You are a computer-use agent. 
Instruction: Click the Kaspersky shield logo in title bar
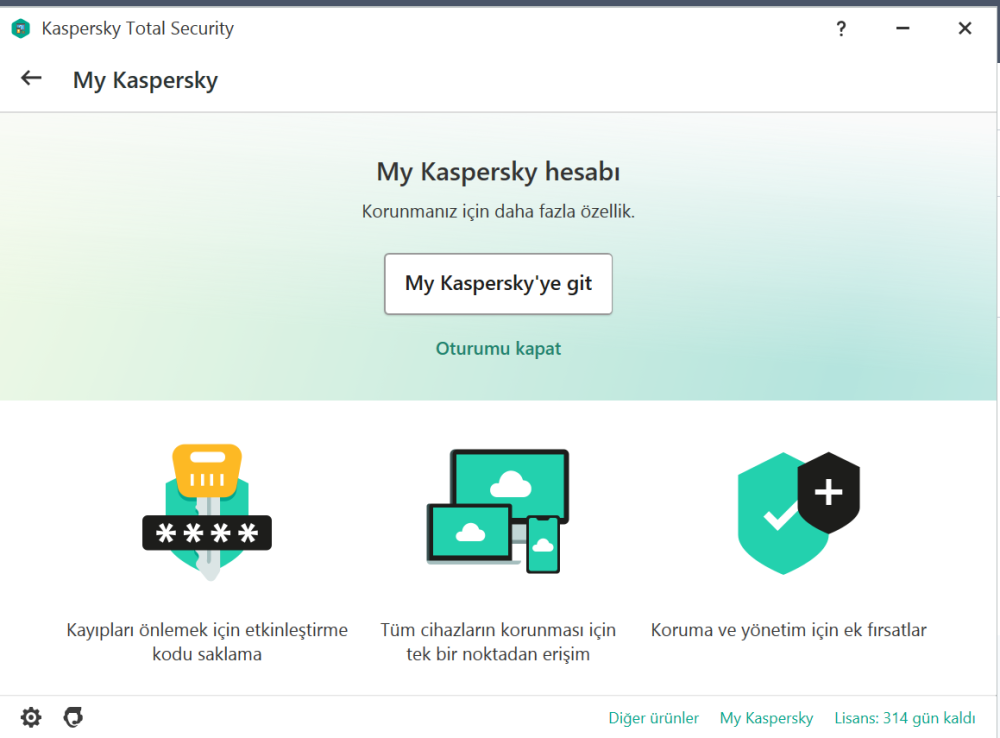[x=20, y=29]
